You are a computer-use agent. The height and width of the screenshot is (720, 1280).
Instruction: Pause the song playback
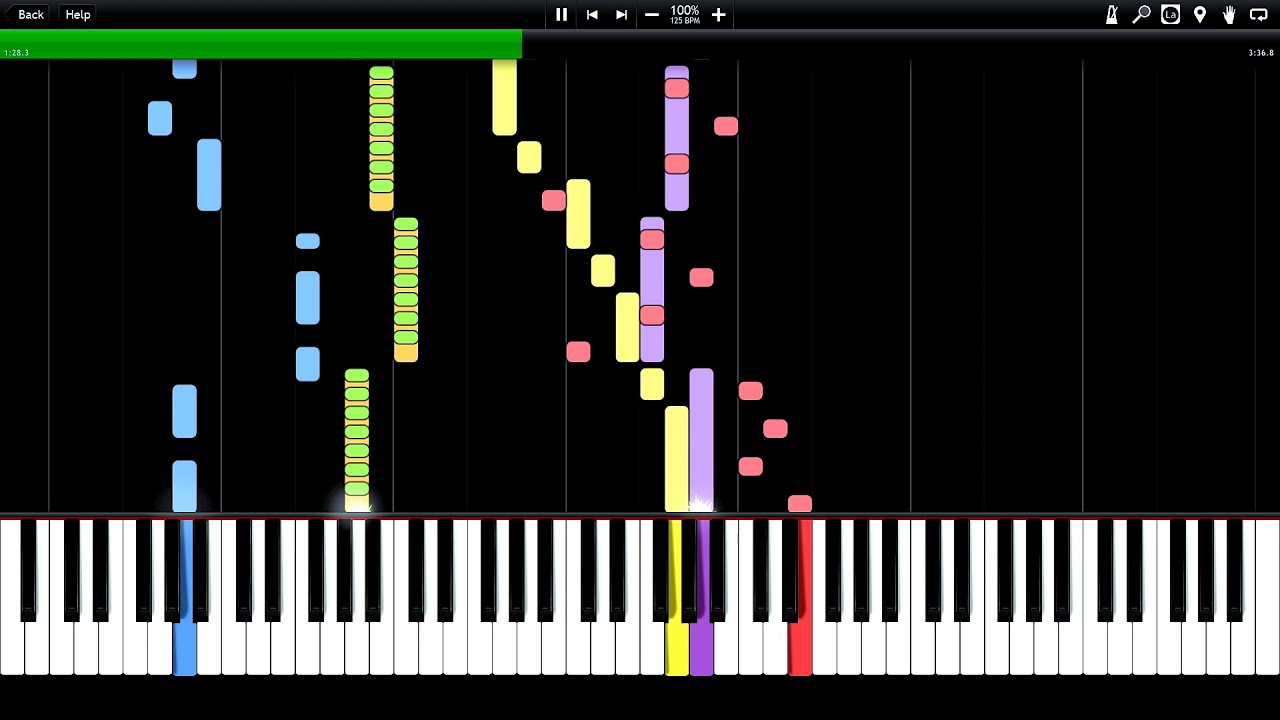click(x=561, y=14)
